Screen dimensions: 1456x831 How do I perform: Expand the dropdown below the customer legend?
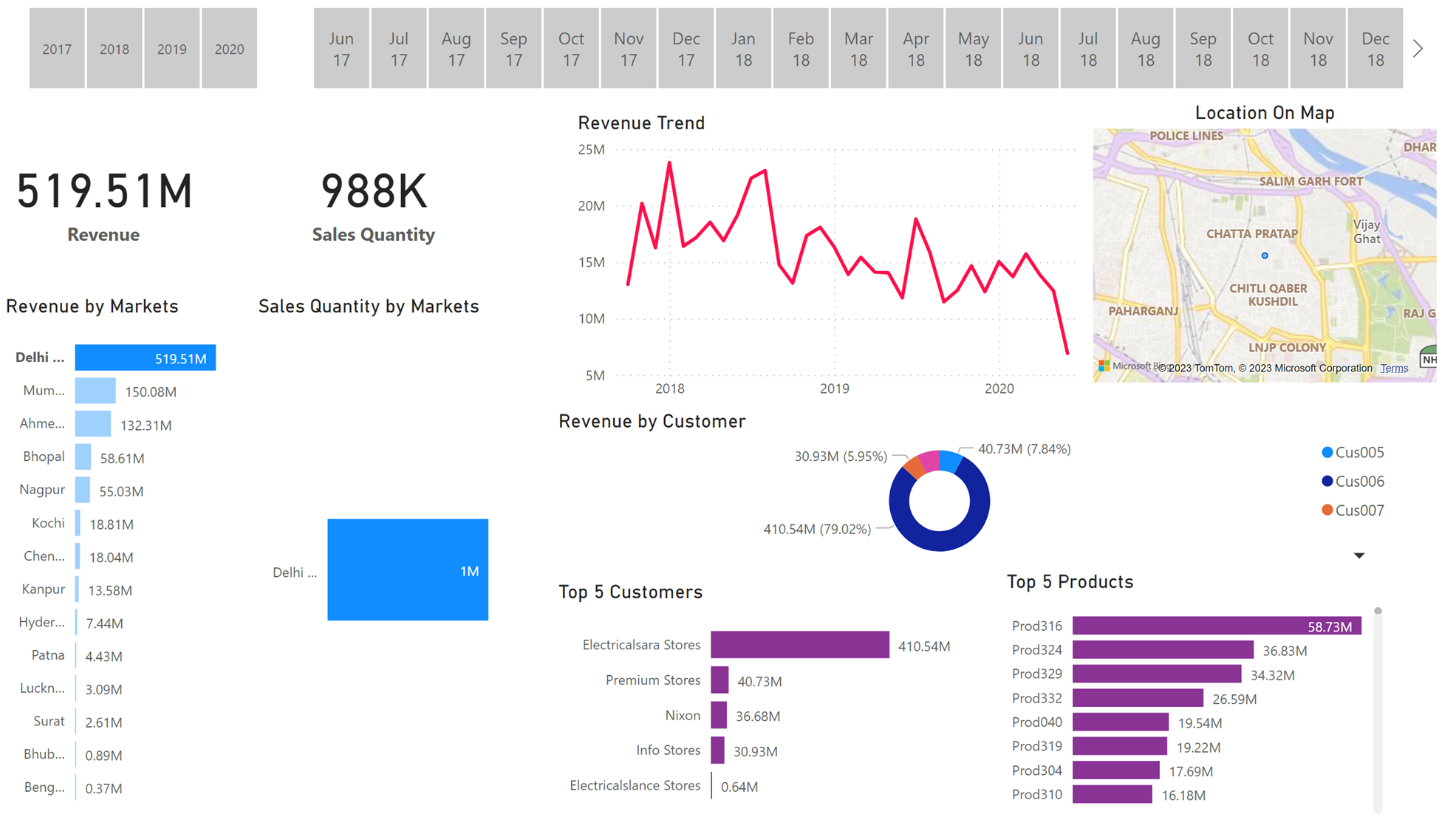(1358, 555)
